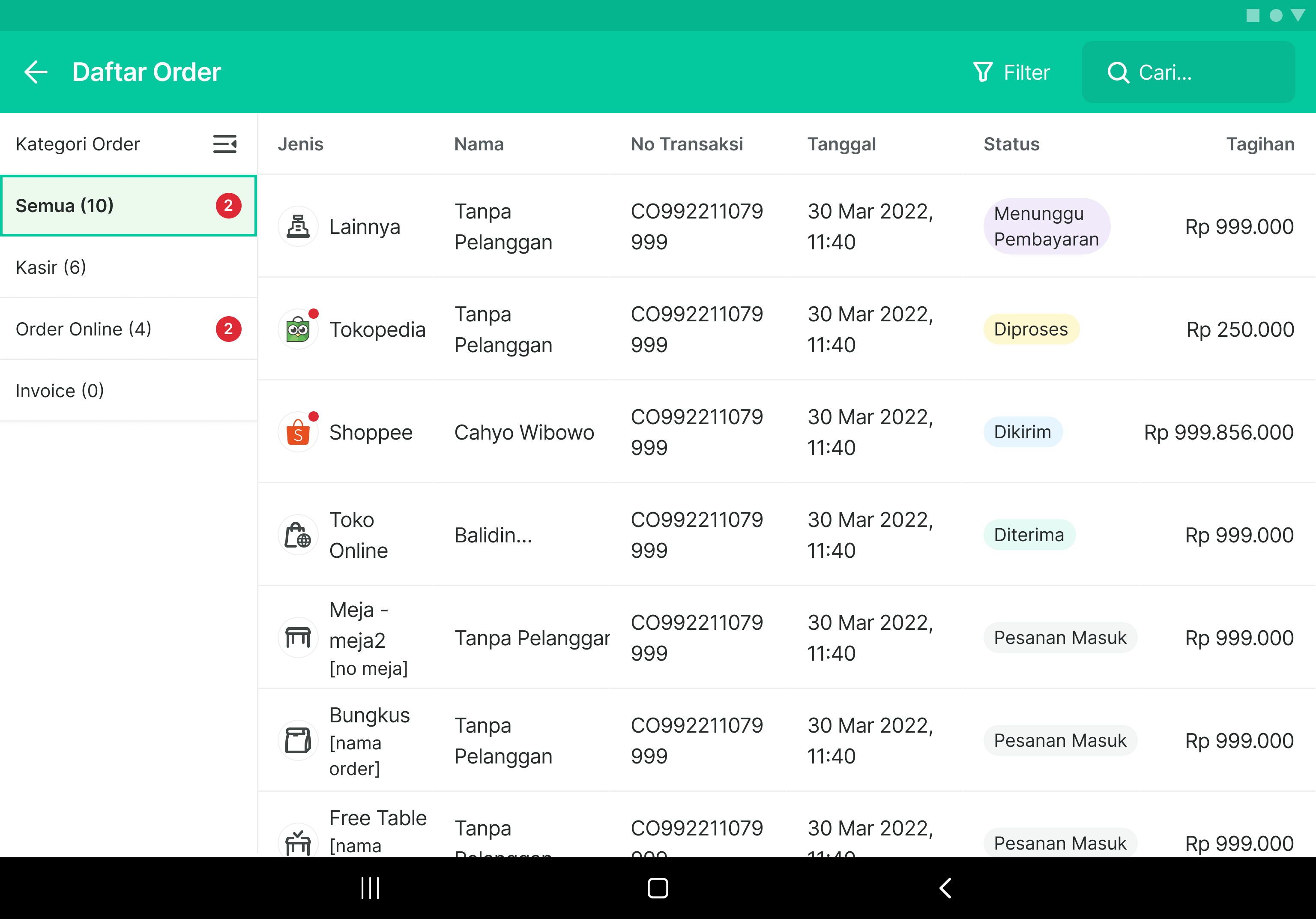Tap the Android recent apps button
The width and height of the screenshot is (1316, 919).
(370, 888)
